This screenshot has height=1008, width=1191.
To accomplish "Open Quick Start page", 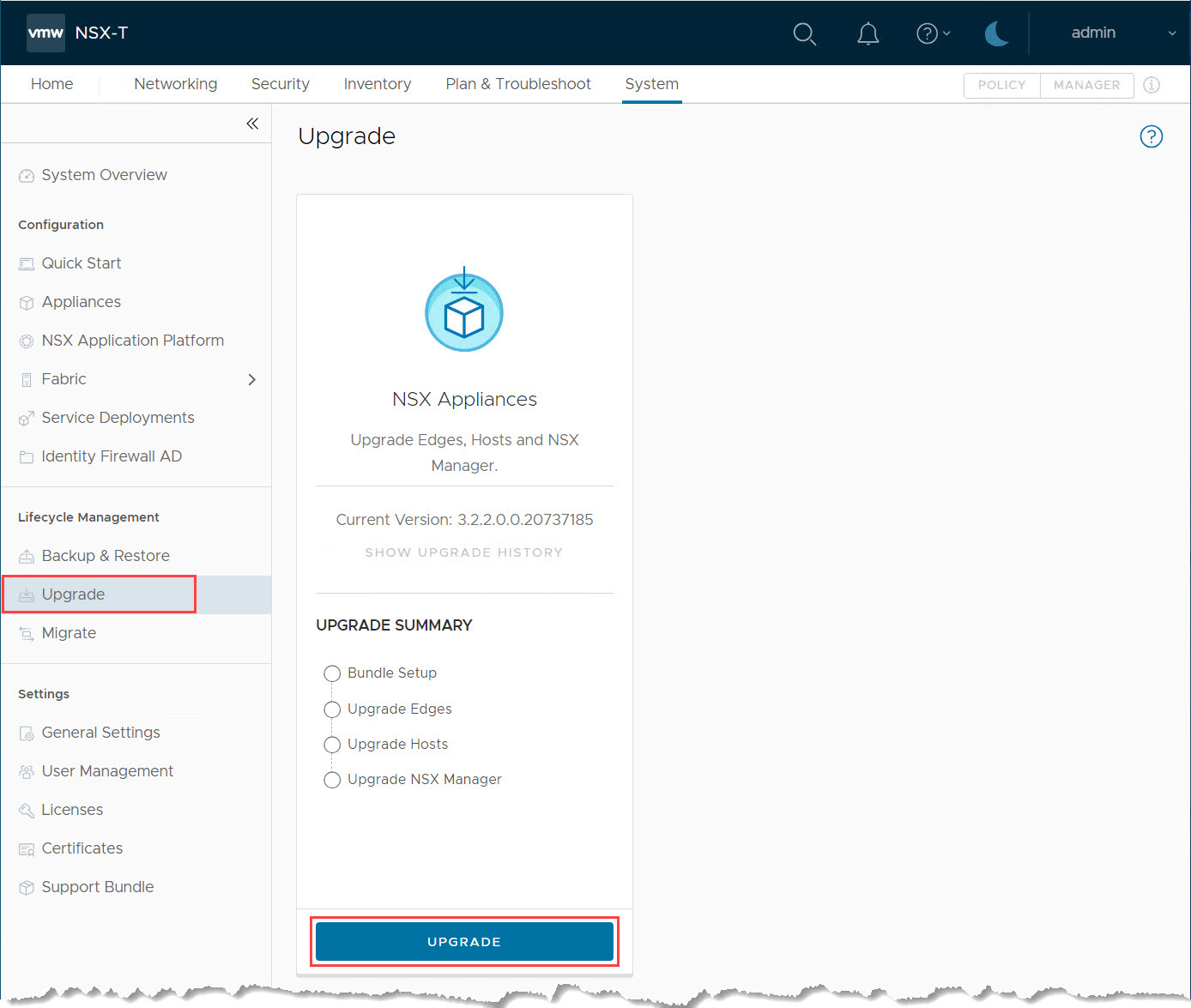I will coord(82,263).
